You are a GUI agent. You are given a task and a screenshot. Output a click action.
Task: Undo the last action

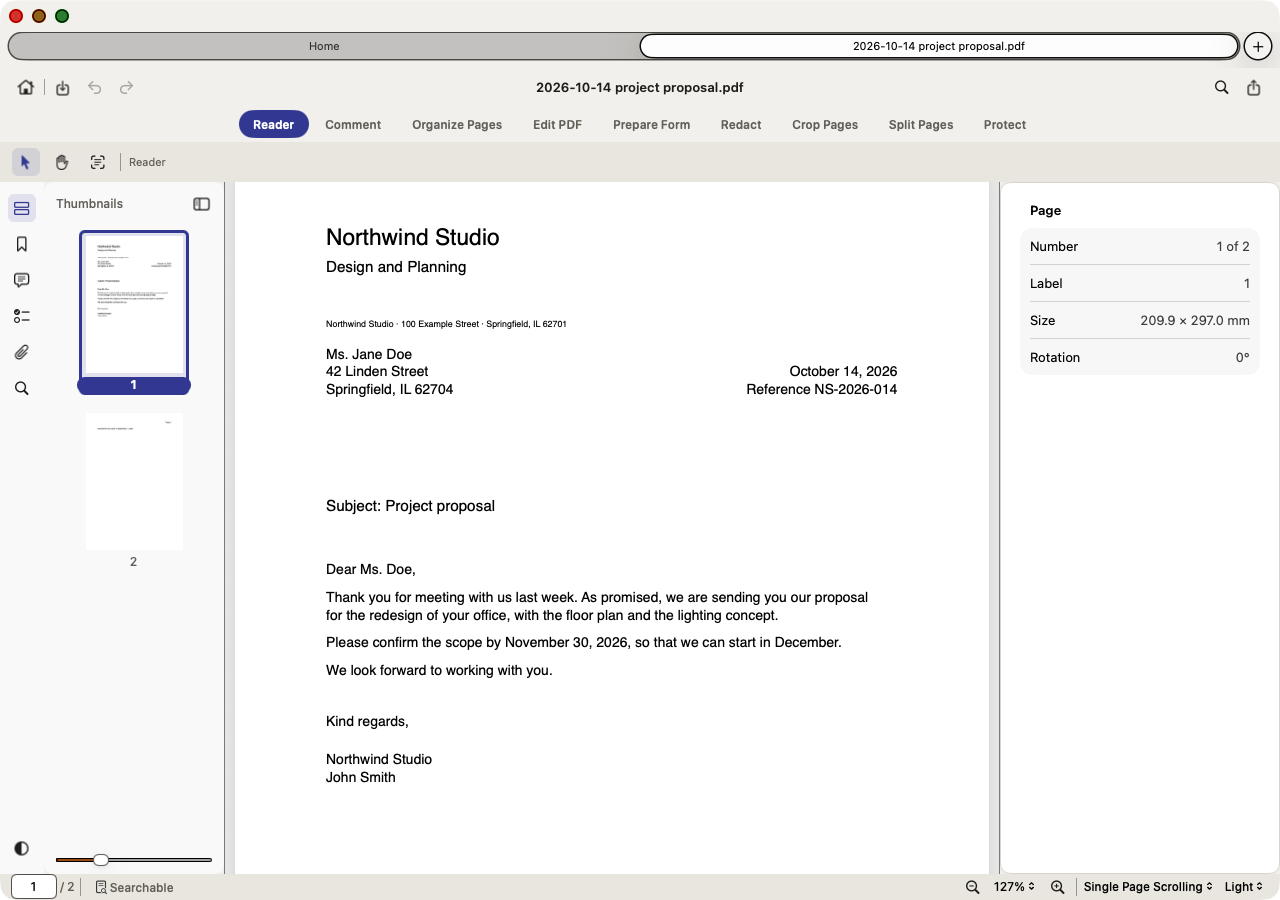click(95, 88)
